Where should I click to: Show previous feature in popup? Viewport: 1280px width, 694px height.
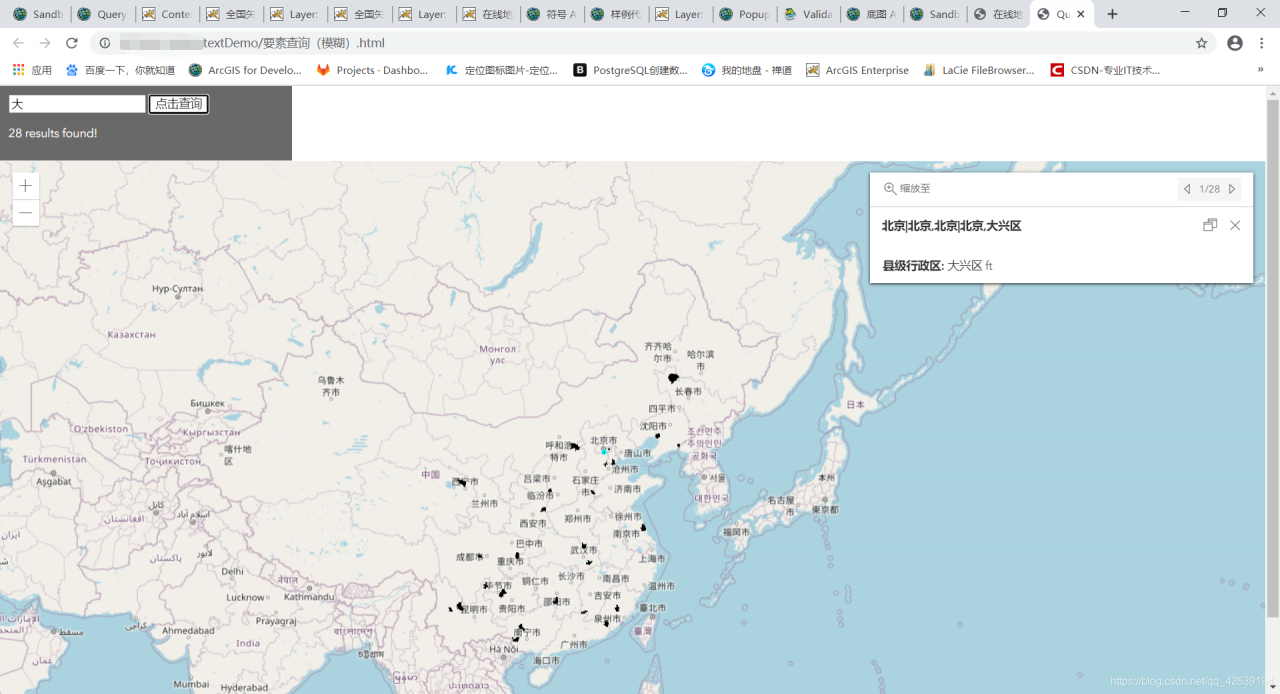pyautogui.click(x=1187, y=189)
